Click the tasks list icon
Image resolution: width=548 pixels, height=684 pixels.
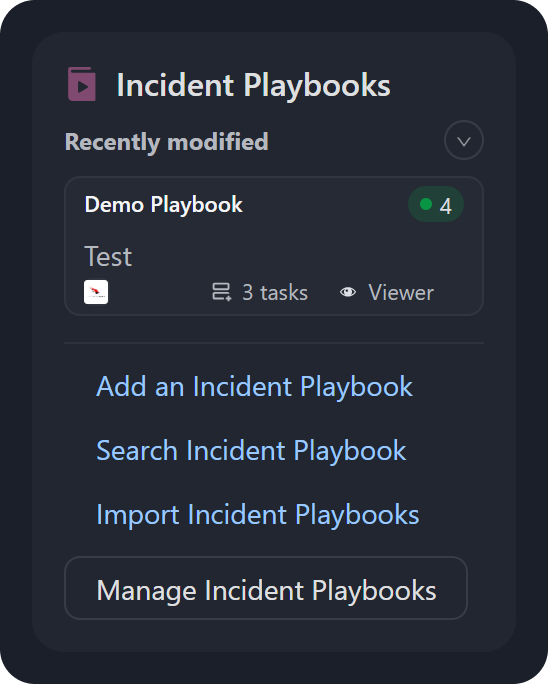222,292
